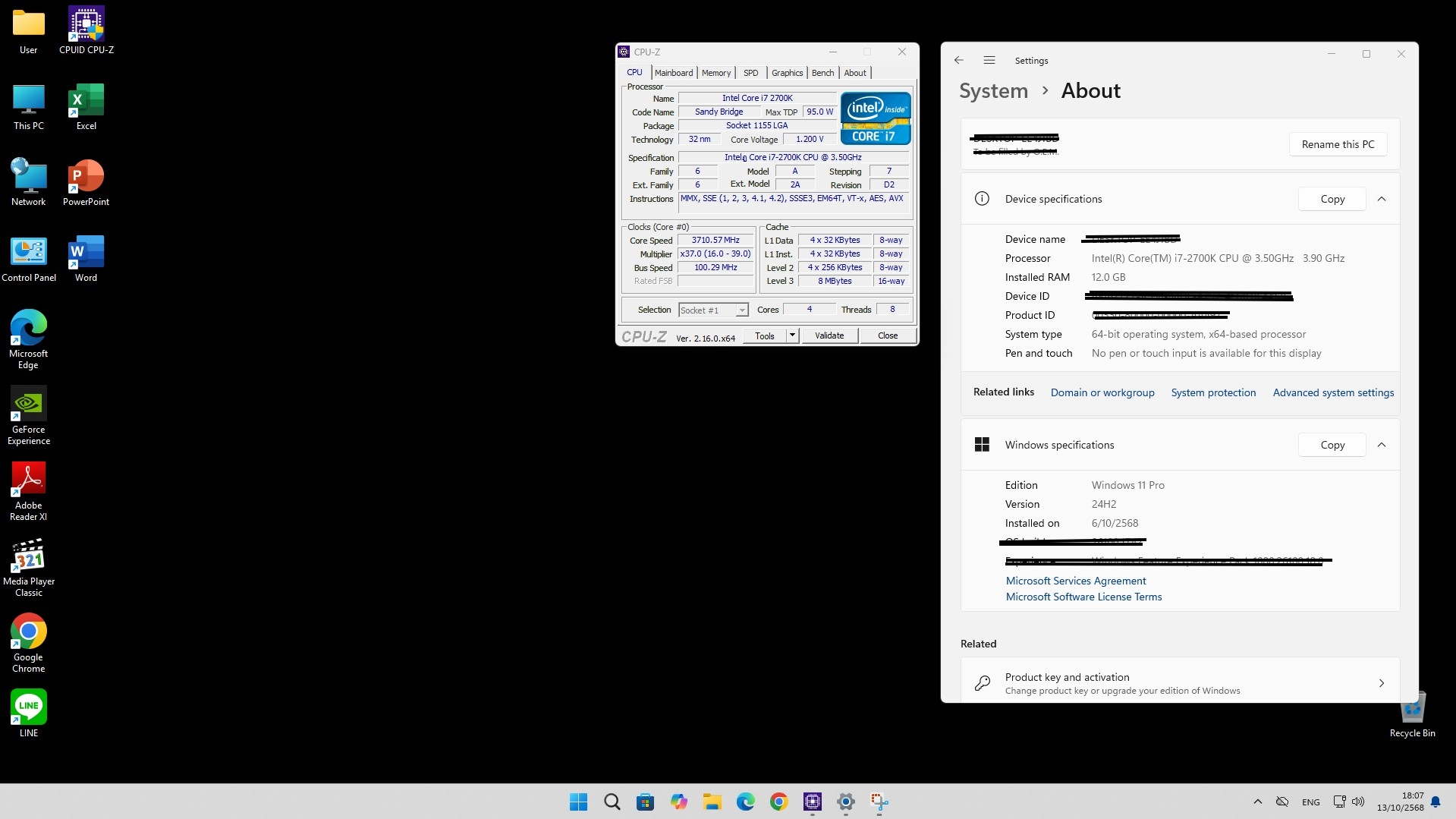Open the Recycle Bin on desktop
1456x819 pixels.
pyautogui.click(x=1412, y=709)
